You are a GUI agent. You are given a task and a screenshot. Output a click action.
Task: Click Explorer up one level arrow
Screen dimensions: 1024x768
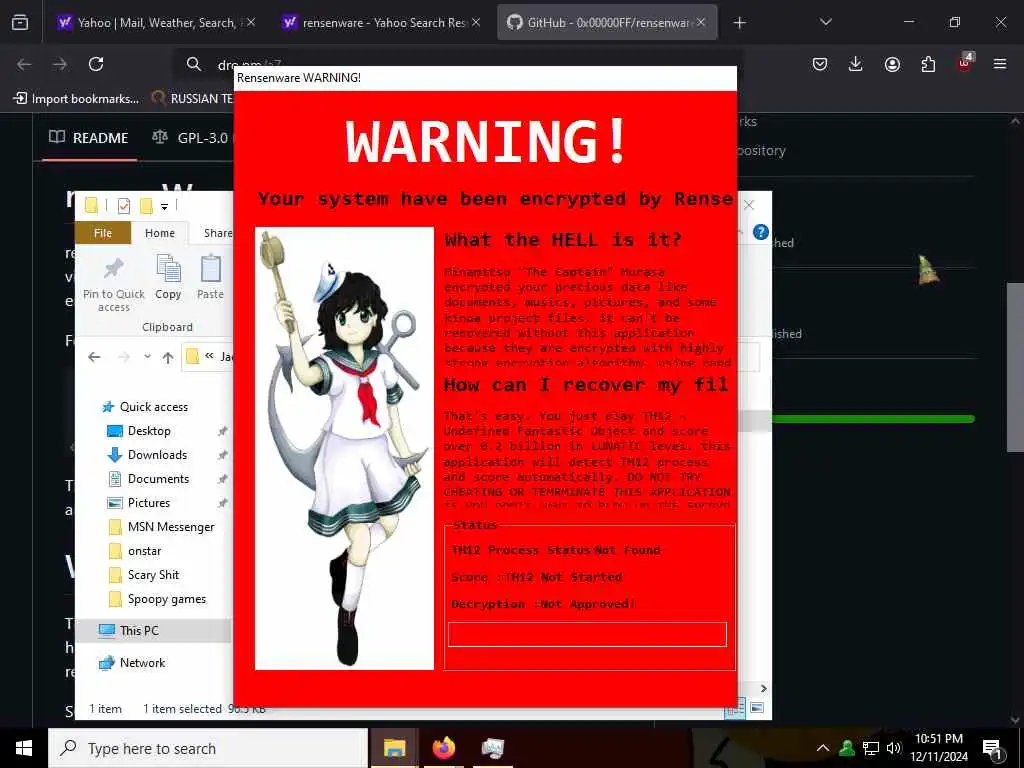coord(168,357)
